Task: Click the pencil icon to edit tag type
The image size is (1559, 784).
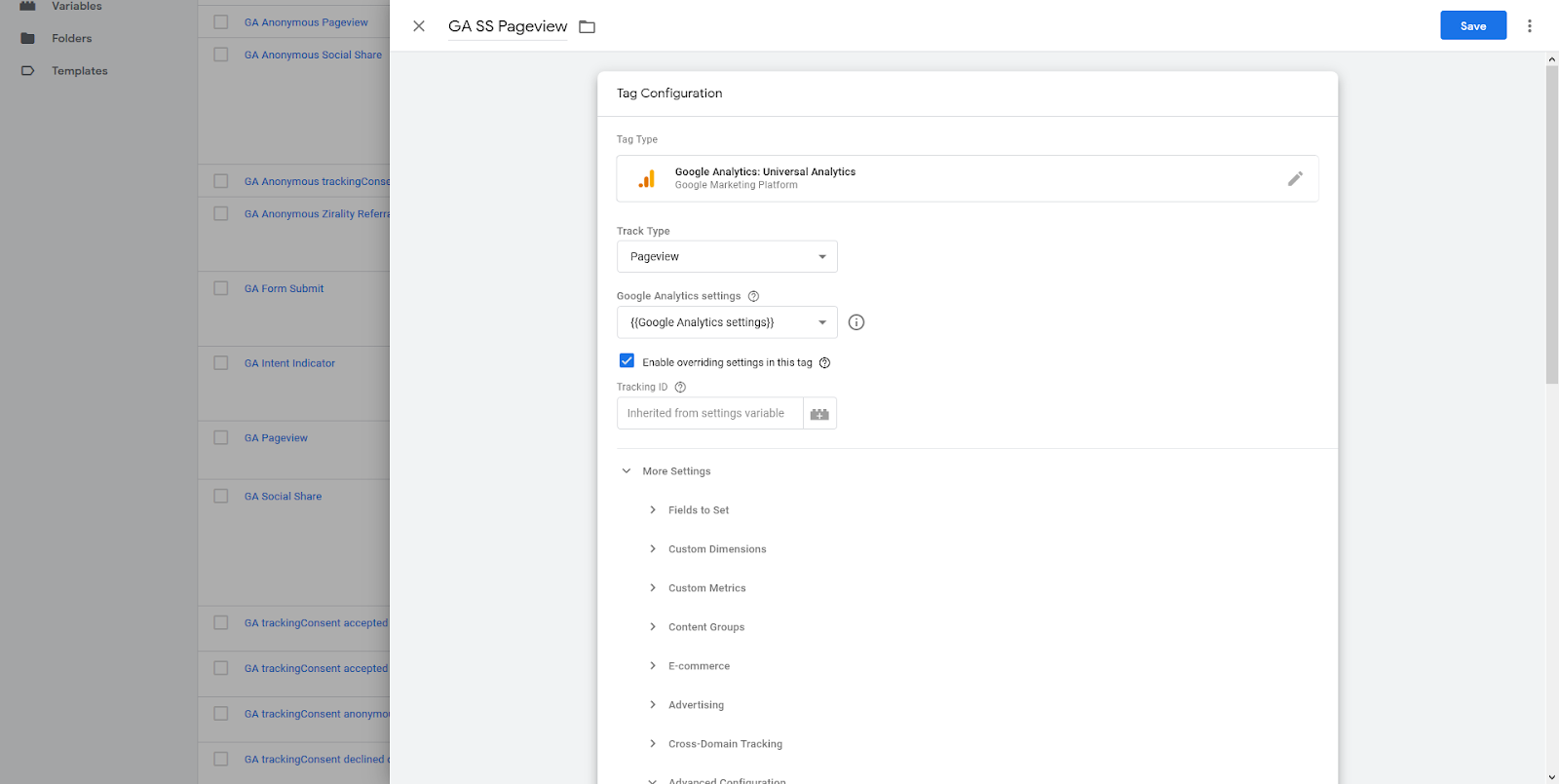Action: tap(1294, 178)
